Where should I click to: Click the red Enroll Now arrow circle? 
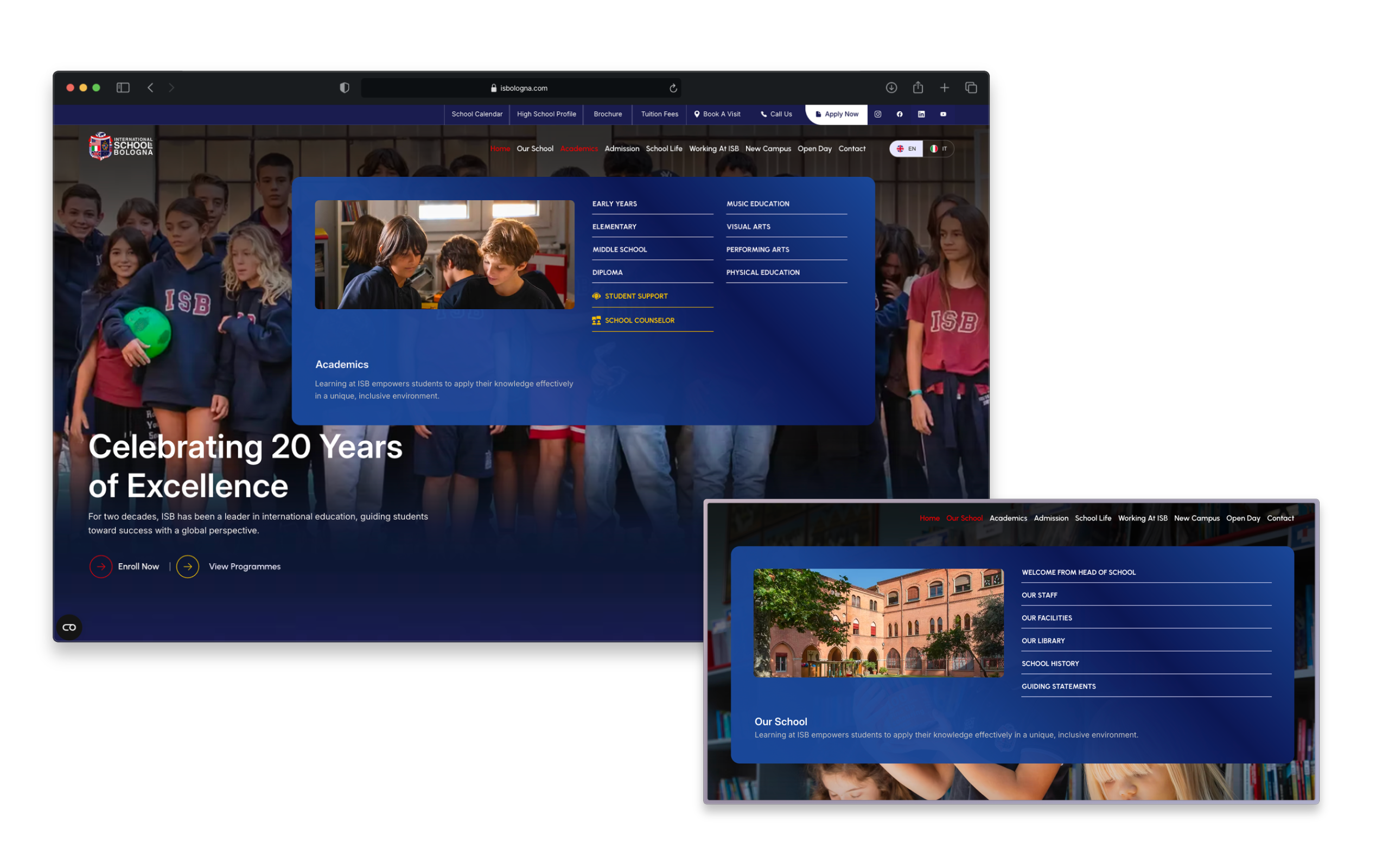101,566
